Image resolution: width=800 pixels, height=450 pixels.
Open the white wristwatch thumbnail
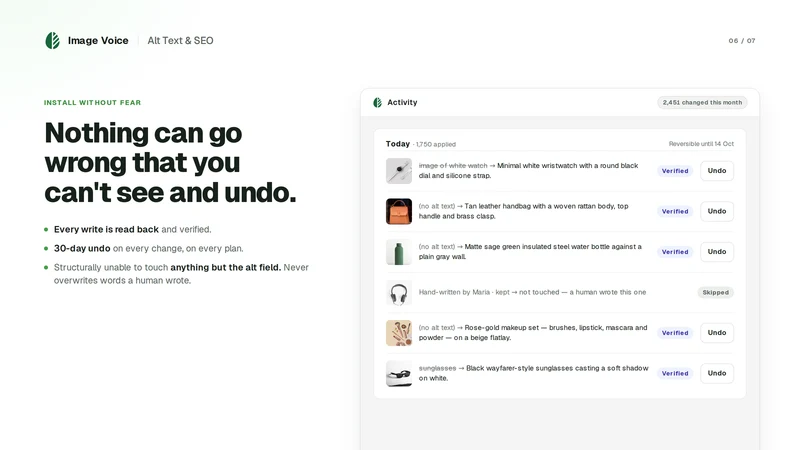(399, 171)
